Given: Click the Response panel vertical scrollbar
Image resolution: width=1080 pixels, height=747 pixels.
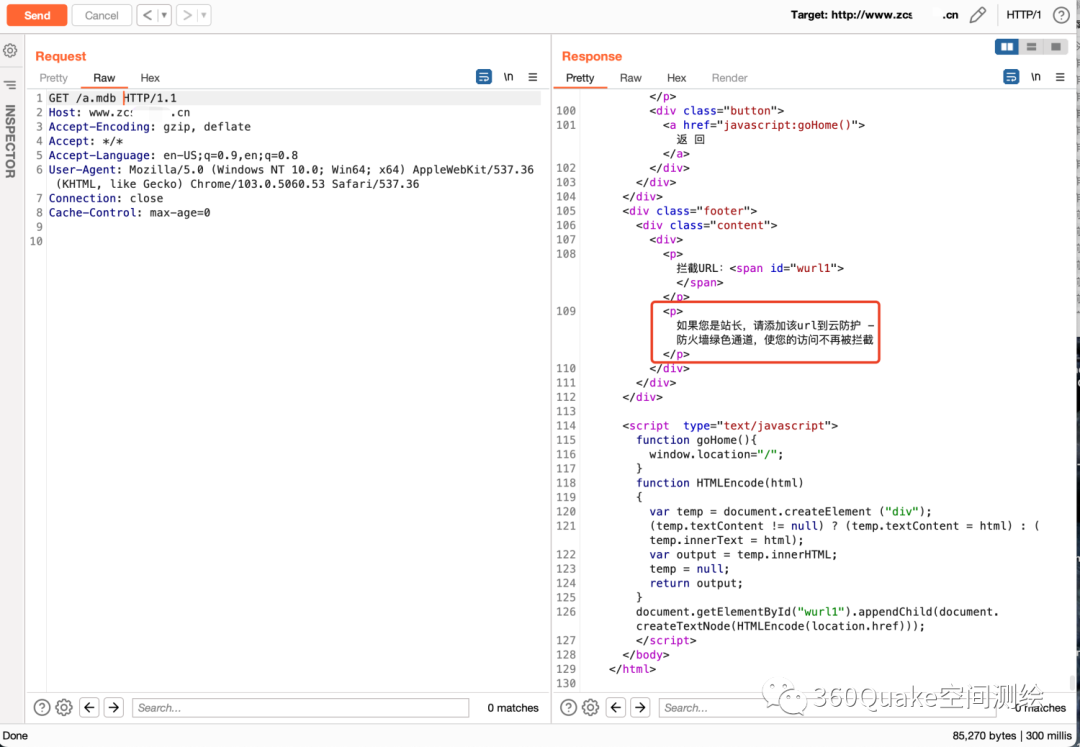Looking at the screenshot, I should pos(1071,682).
